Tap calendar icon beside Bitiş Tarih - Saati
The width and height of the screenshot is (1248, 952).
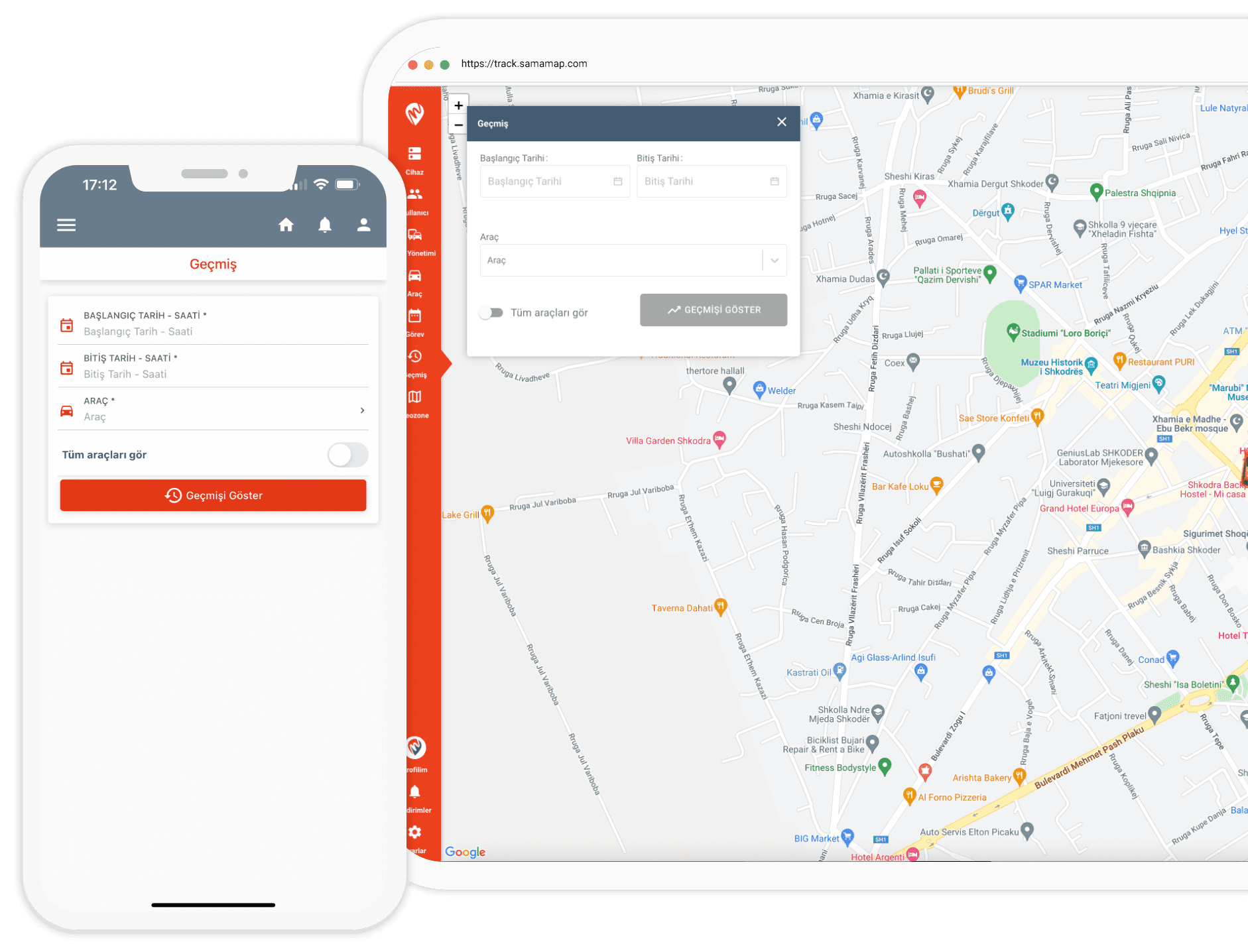tap(67, 367)
